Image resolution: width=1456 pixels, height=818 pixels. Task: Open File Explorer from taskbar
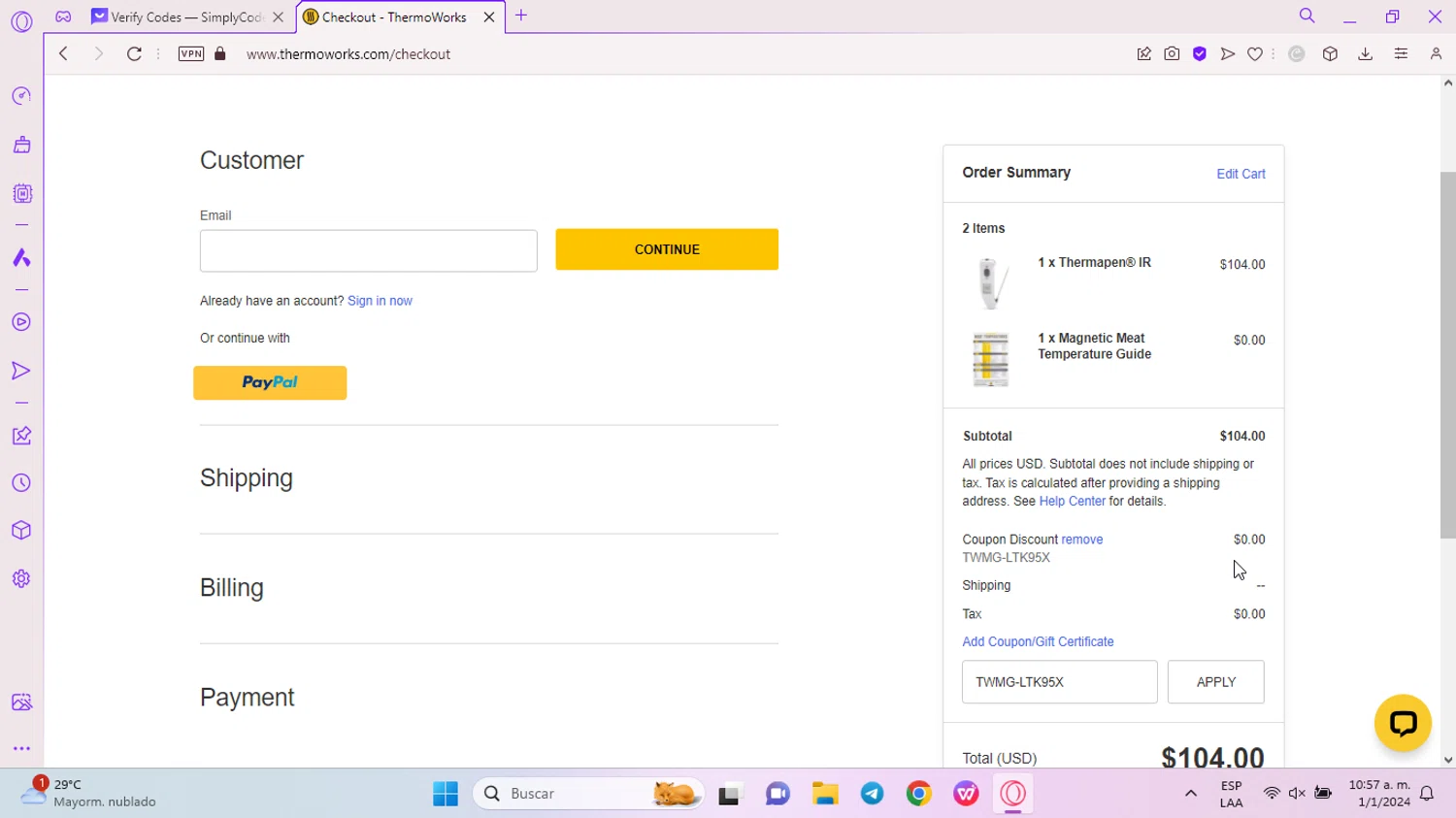825,794
